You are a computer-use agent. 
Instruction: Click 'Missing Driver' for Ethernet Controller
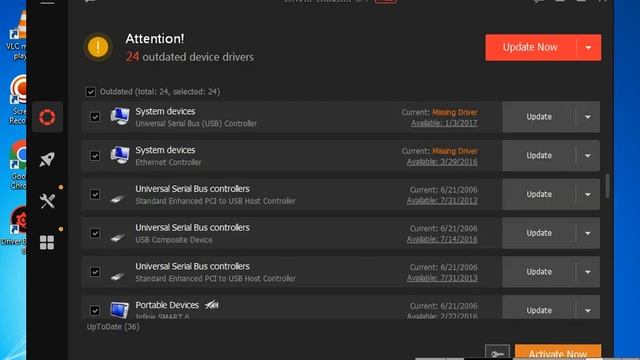click(x=455, y=151)
